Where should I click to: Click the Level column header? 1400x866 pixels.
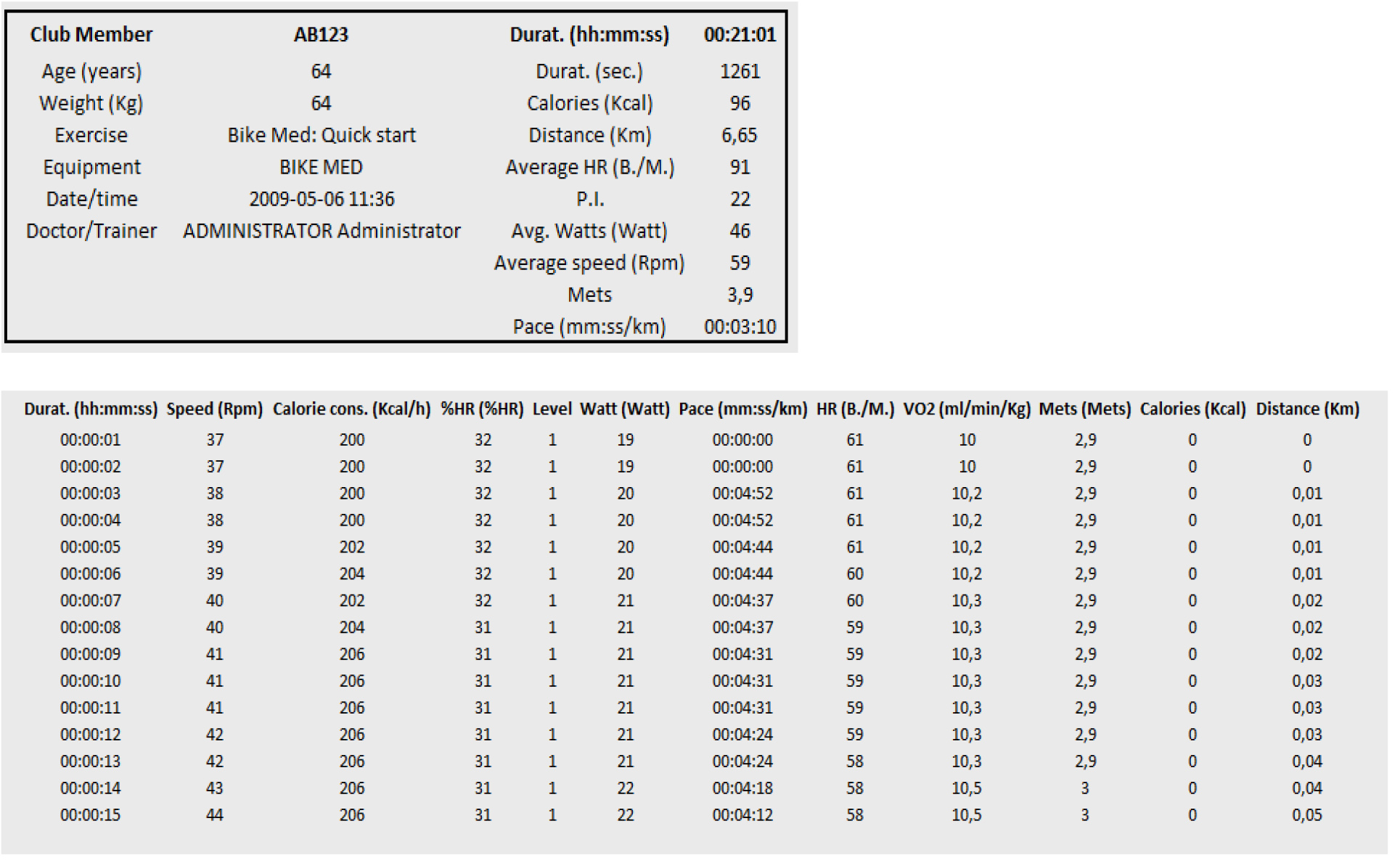click(552, 409)
